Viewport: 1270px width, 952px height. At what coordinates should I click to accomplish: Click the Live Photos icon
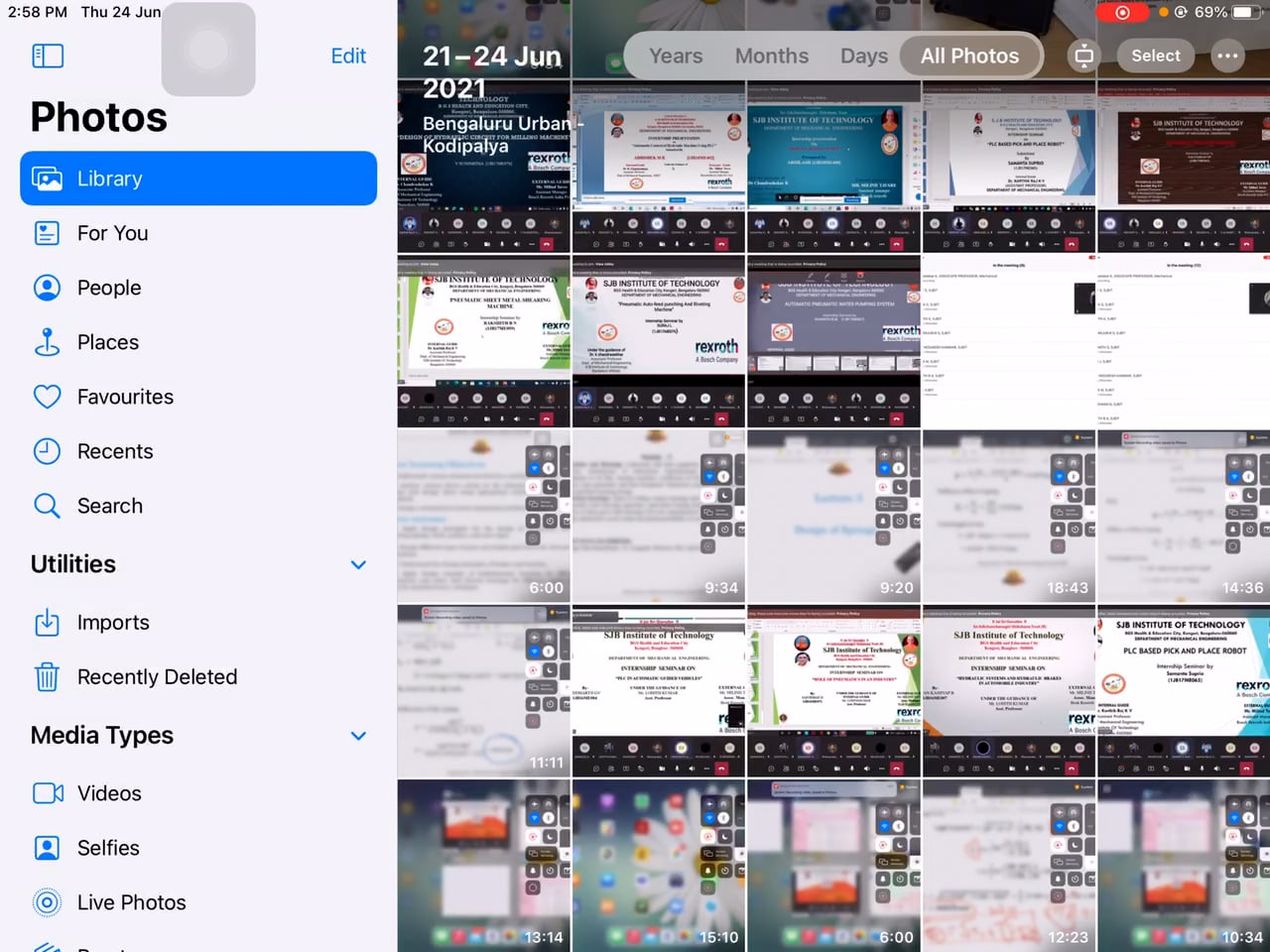point(47,902)
